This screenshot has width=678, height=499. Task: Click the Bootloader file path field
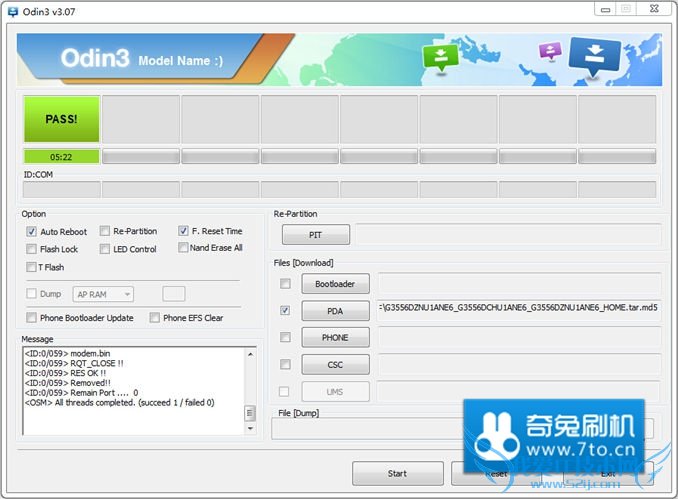[519, 283]
